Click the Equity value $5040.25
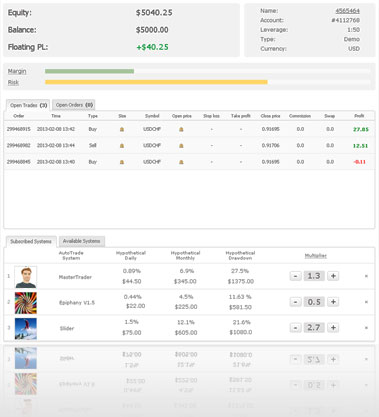The width and height of the screenshot is (379, 417). coord(154,13)
